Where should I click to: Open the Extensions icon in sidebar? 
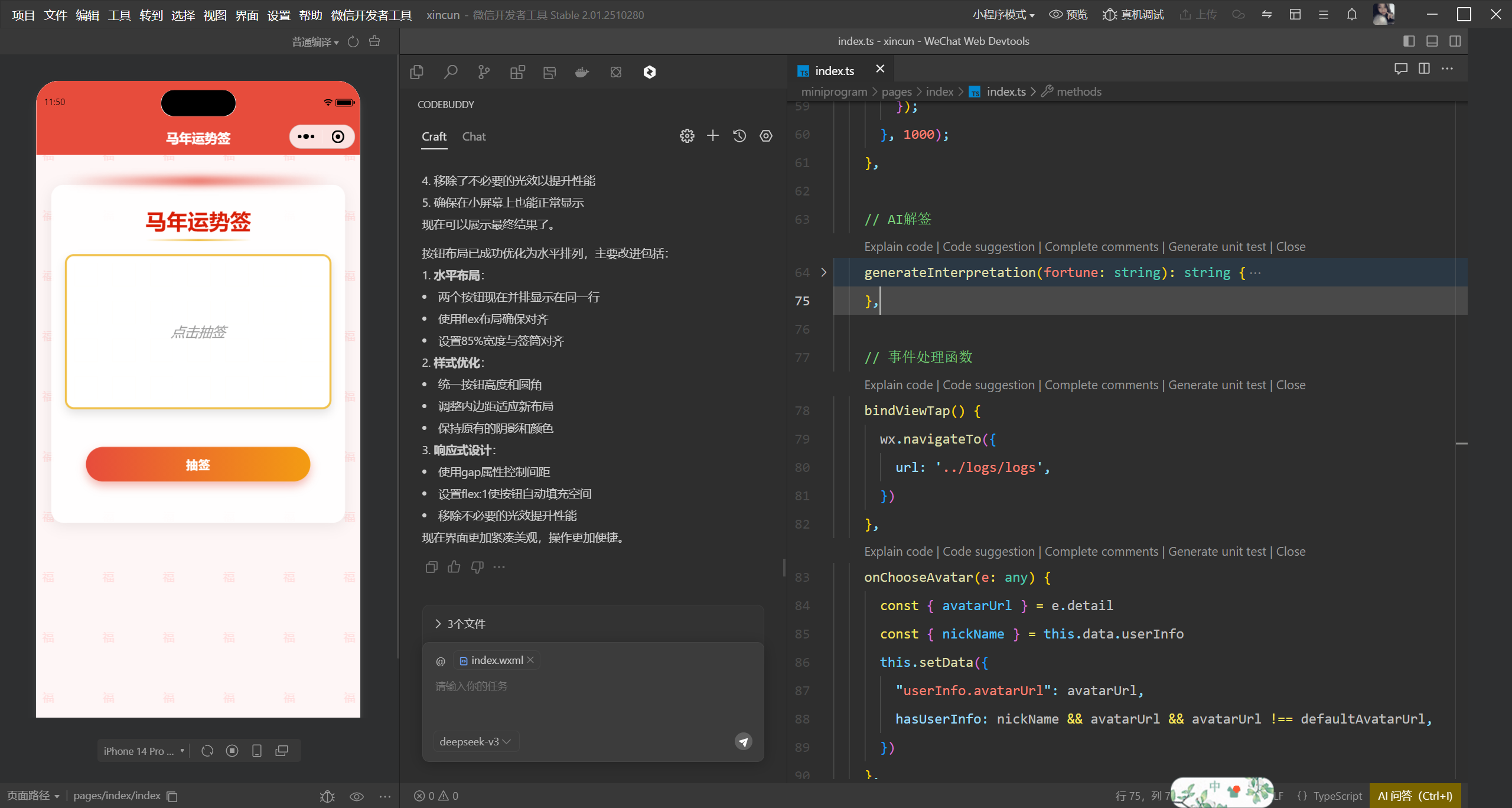point(517,72)
